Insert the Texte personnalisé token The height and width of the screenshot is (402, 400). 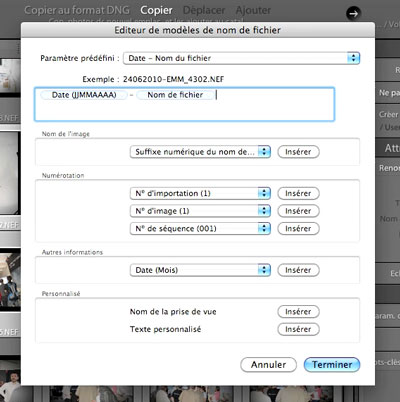coord(298,329)
